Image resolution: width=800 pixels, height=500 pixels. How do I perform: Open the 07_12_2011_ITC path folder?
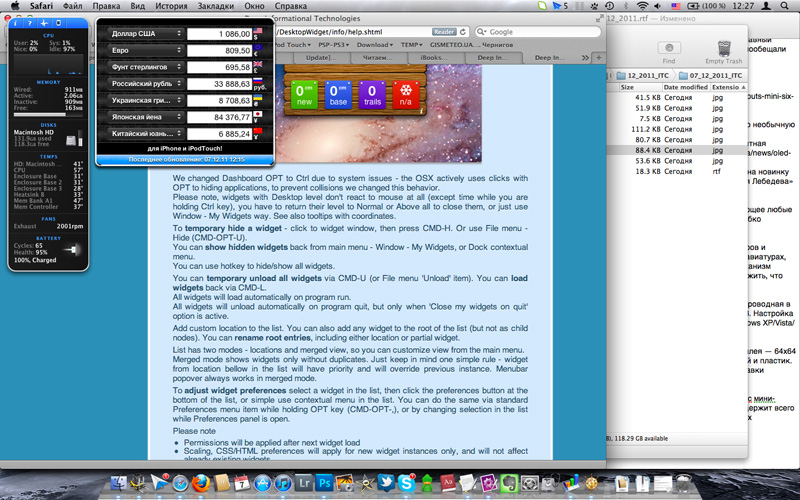tap(710, 76)
